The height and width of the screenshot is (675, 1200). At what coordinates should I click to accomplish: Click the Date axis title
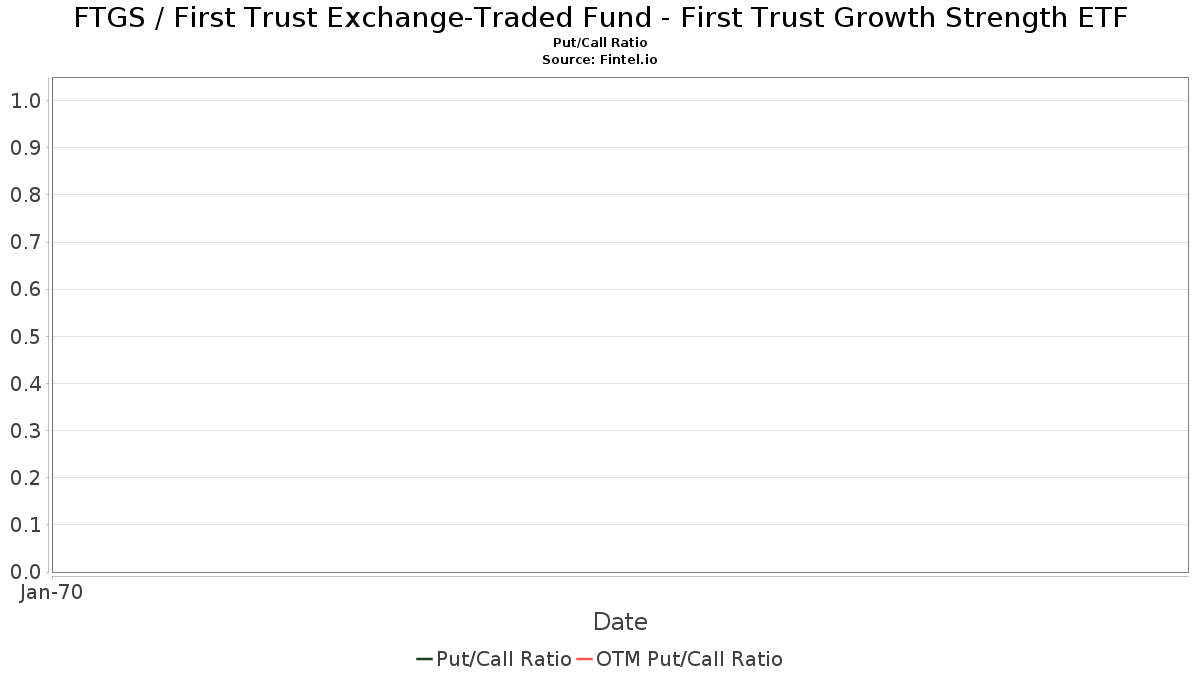(620, 622)
